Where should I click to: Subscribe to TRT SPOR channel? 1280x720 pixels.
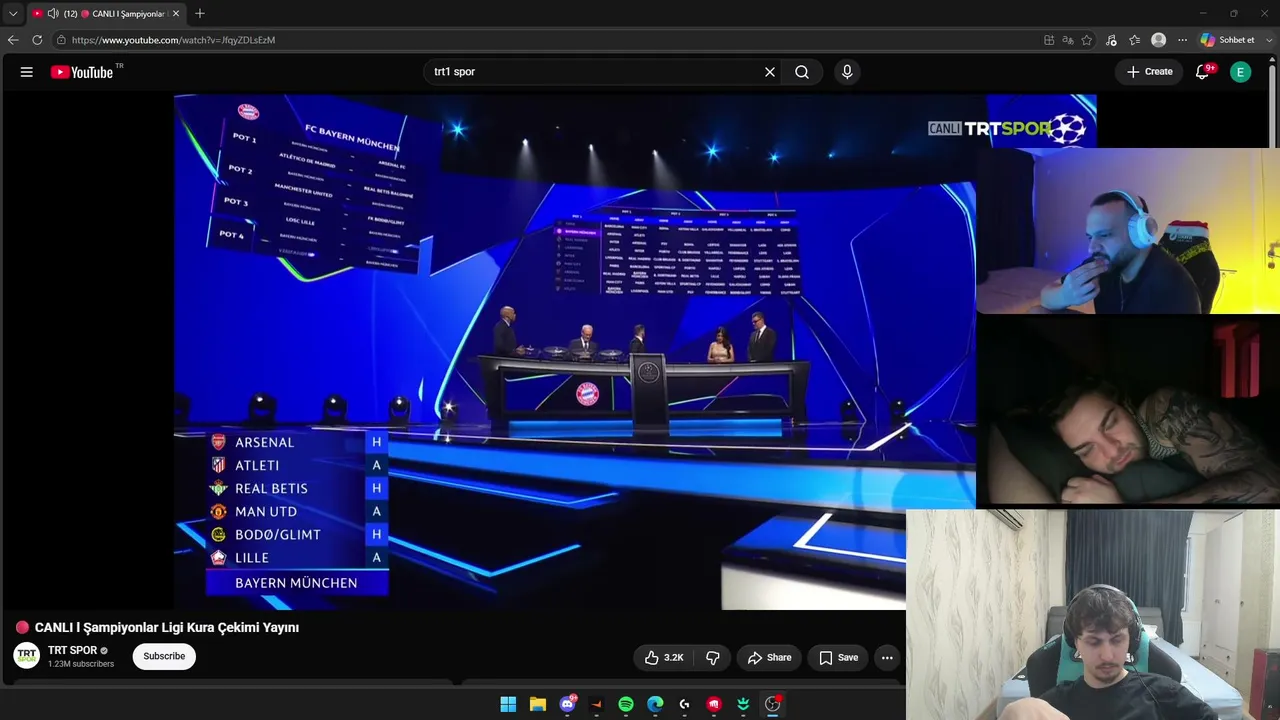point(164,656)
